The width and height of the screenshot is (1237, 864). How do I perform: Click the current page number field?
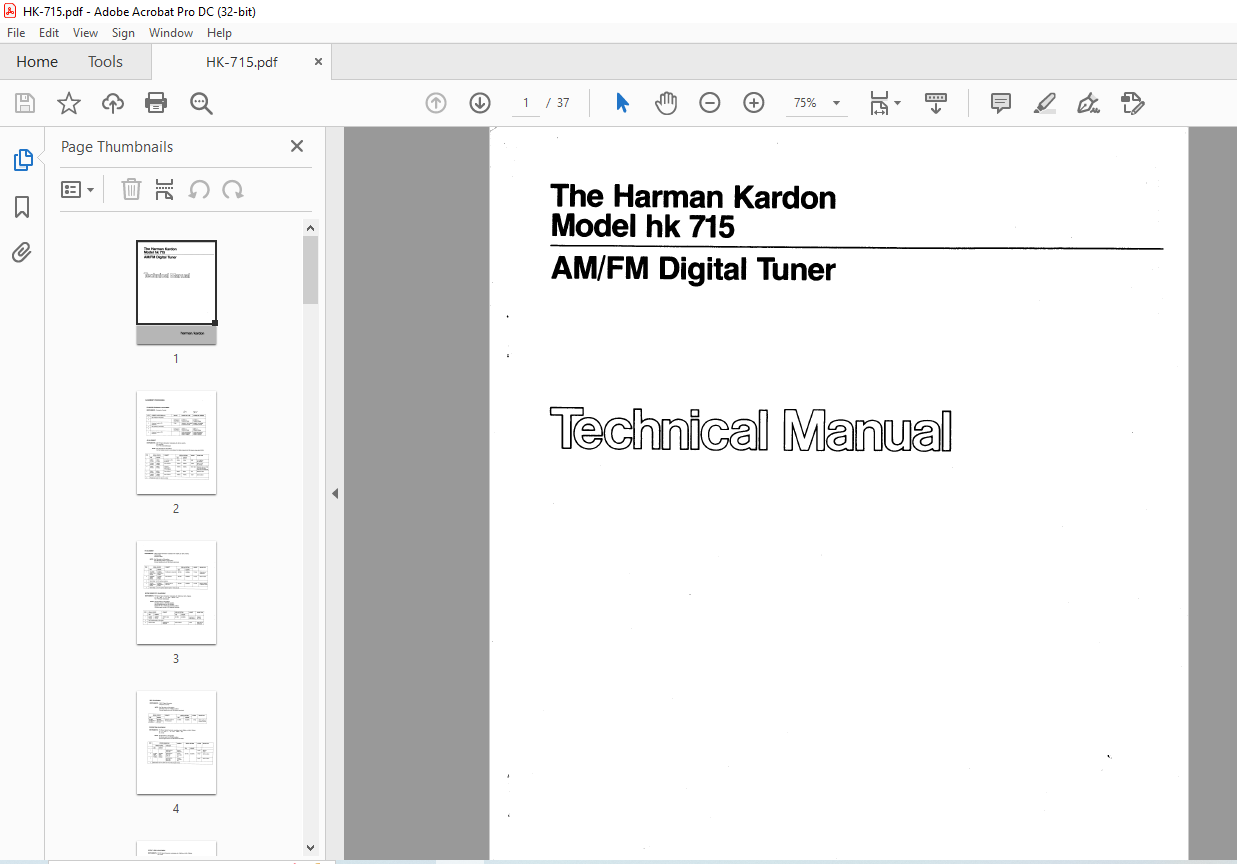(x=525, y=103)
